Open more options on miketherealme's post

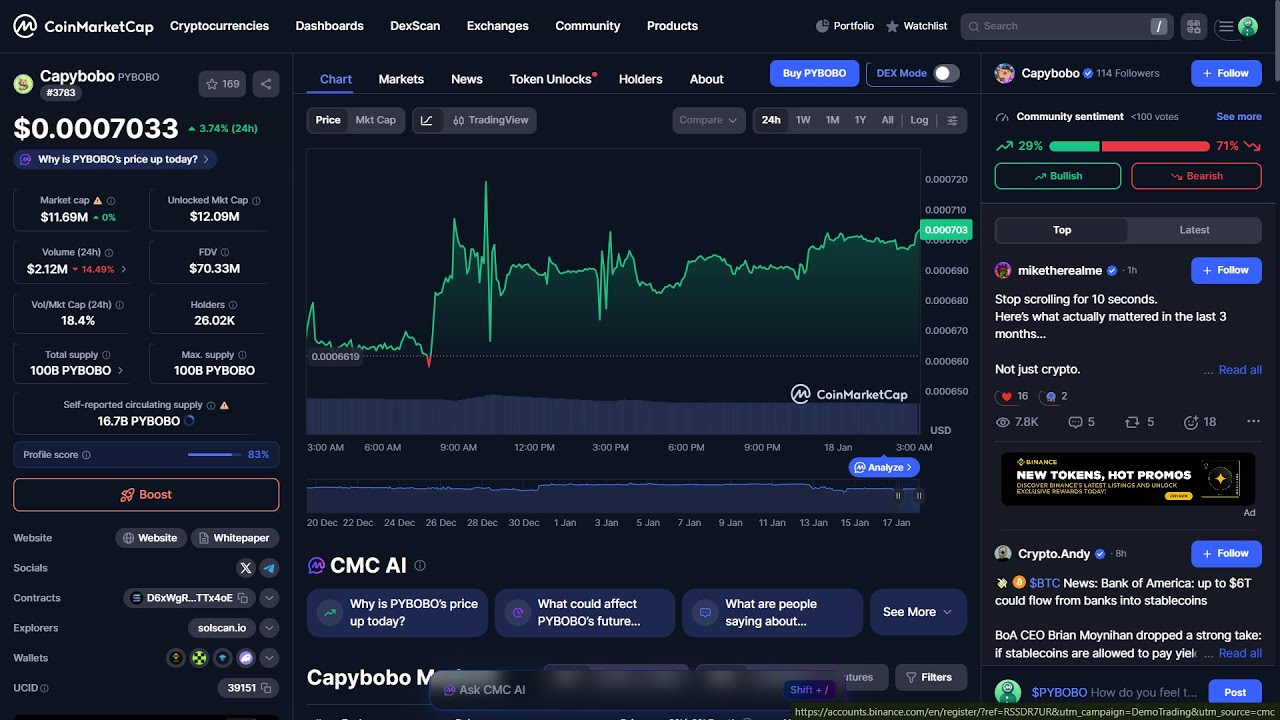tap(1253, 422)
